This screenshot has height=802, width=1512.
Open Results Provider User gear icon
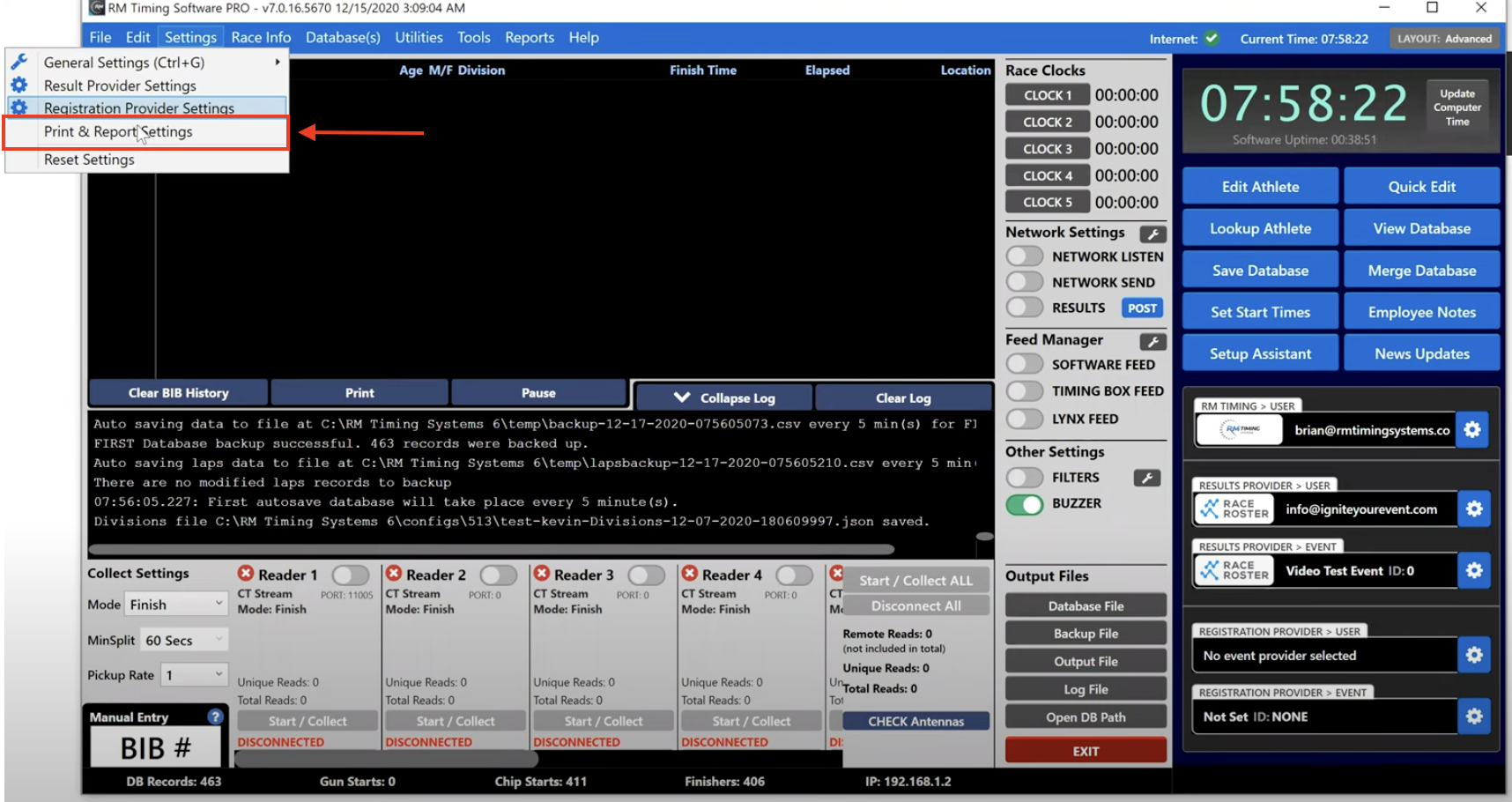pos(1474,509)
